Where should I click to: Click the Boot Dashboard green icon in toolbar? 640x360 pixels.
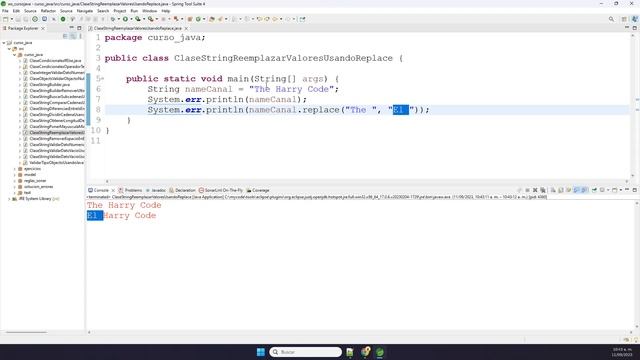63,19
